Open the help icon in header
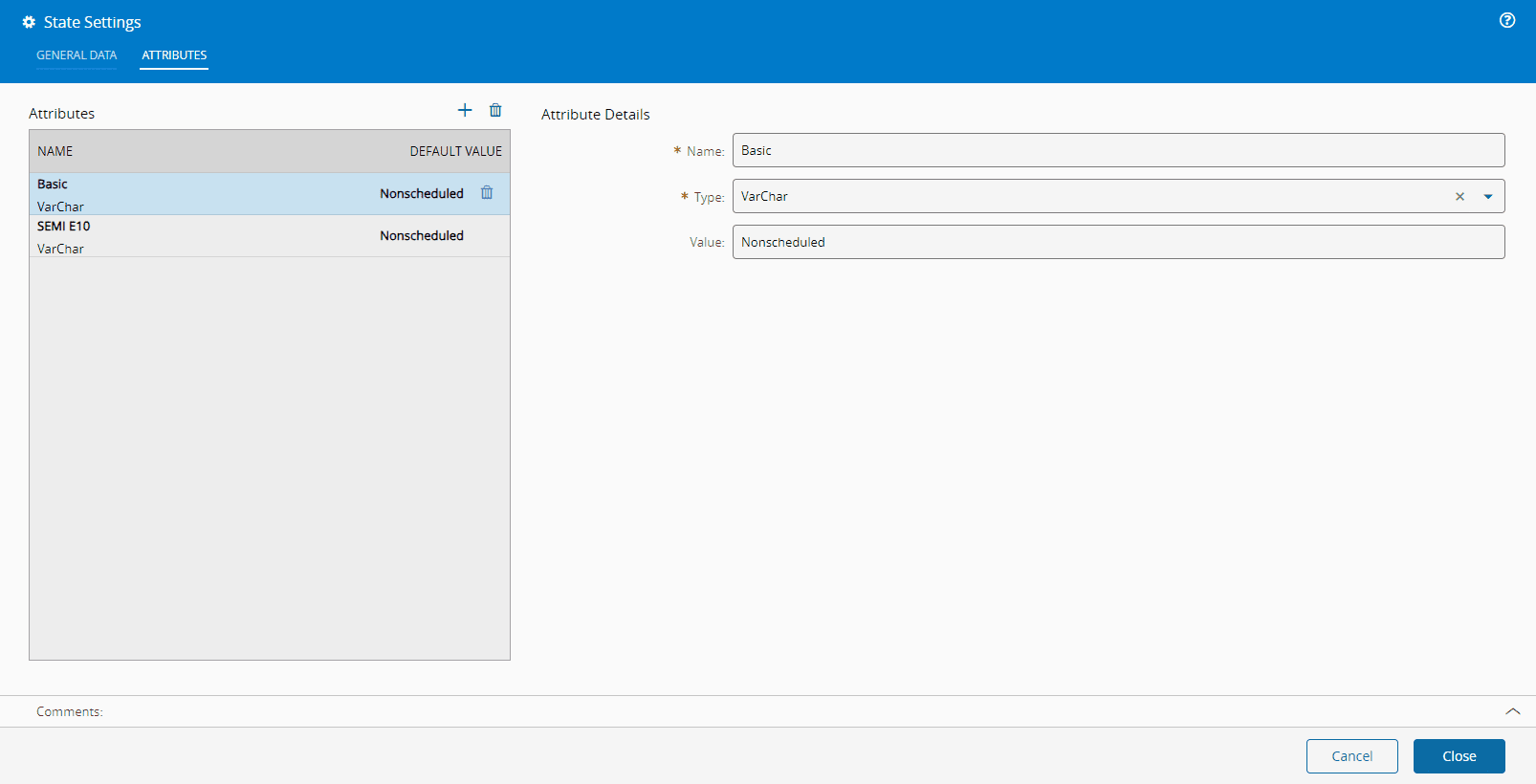Image resolution: width=1536 pixels, height=784 pixels. pyautogui.click(x=1507, y=20)
